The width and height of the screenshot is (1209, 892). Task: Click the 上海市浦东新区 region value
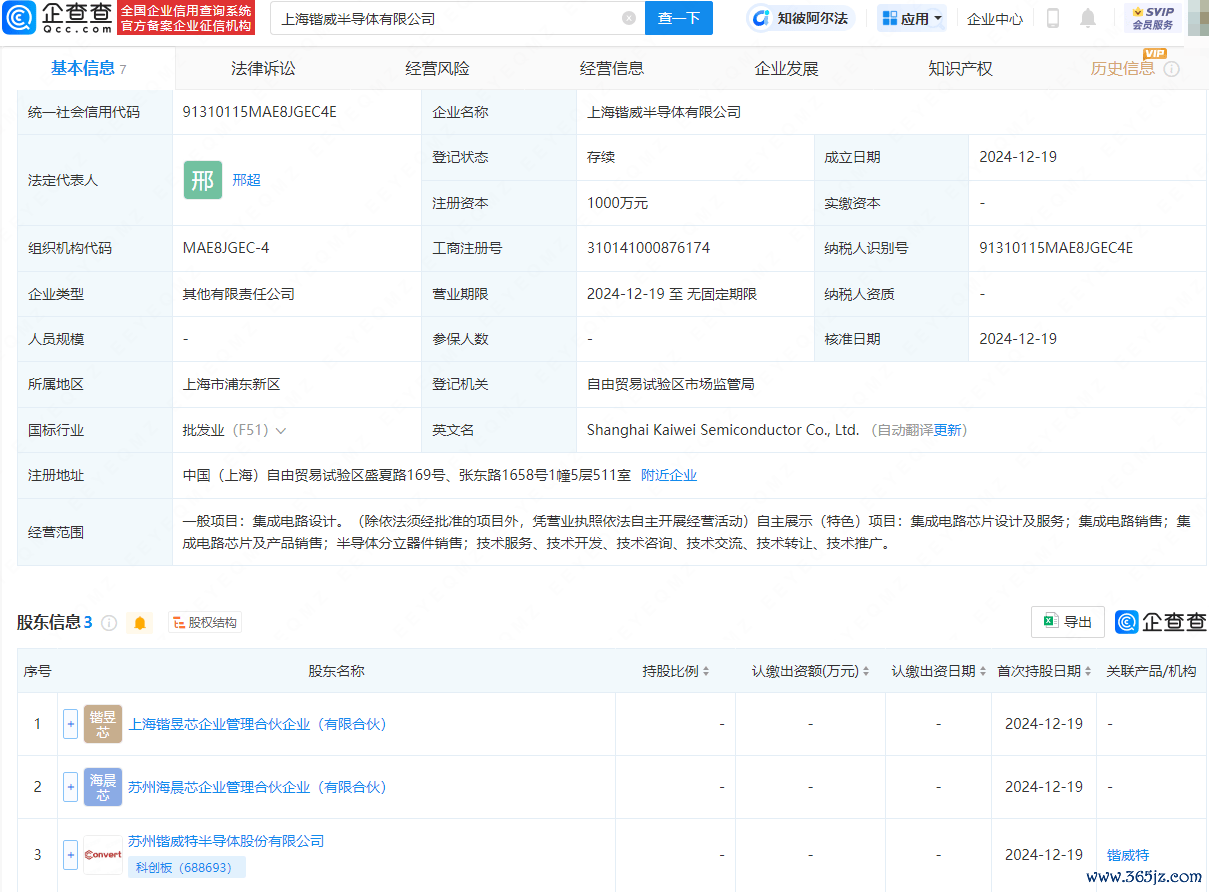tap(232, 384)
